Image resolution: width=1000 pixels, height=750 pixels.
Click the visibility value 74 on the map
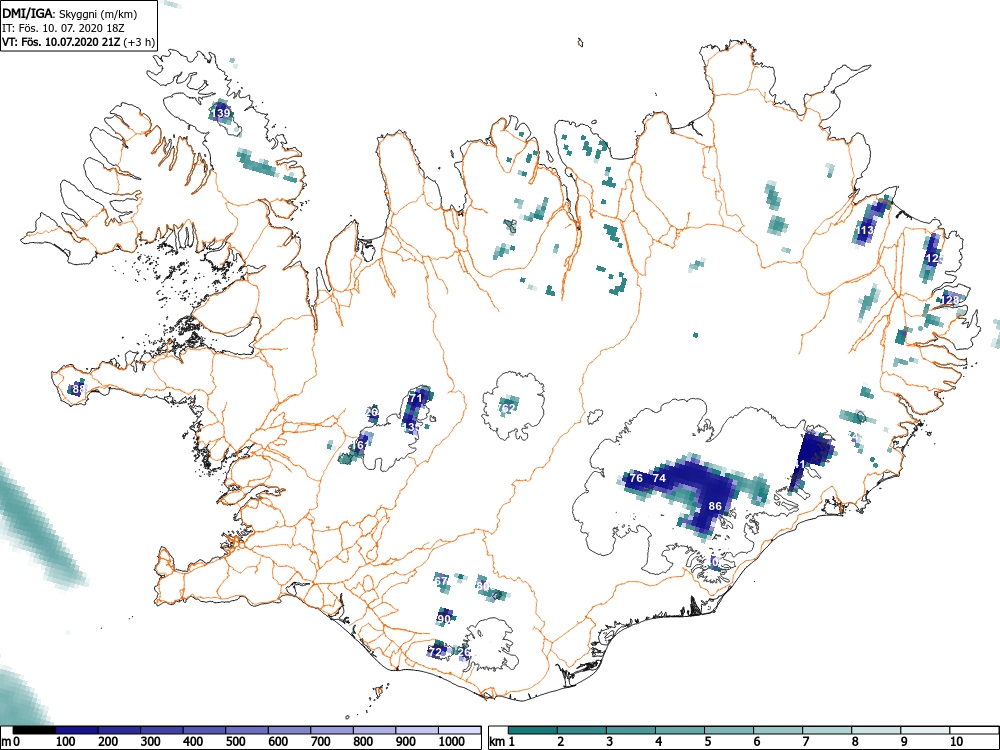[x=659, y=478]
